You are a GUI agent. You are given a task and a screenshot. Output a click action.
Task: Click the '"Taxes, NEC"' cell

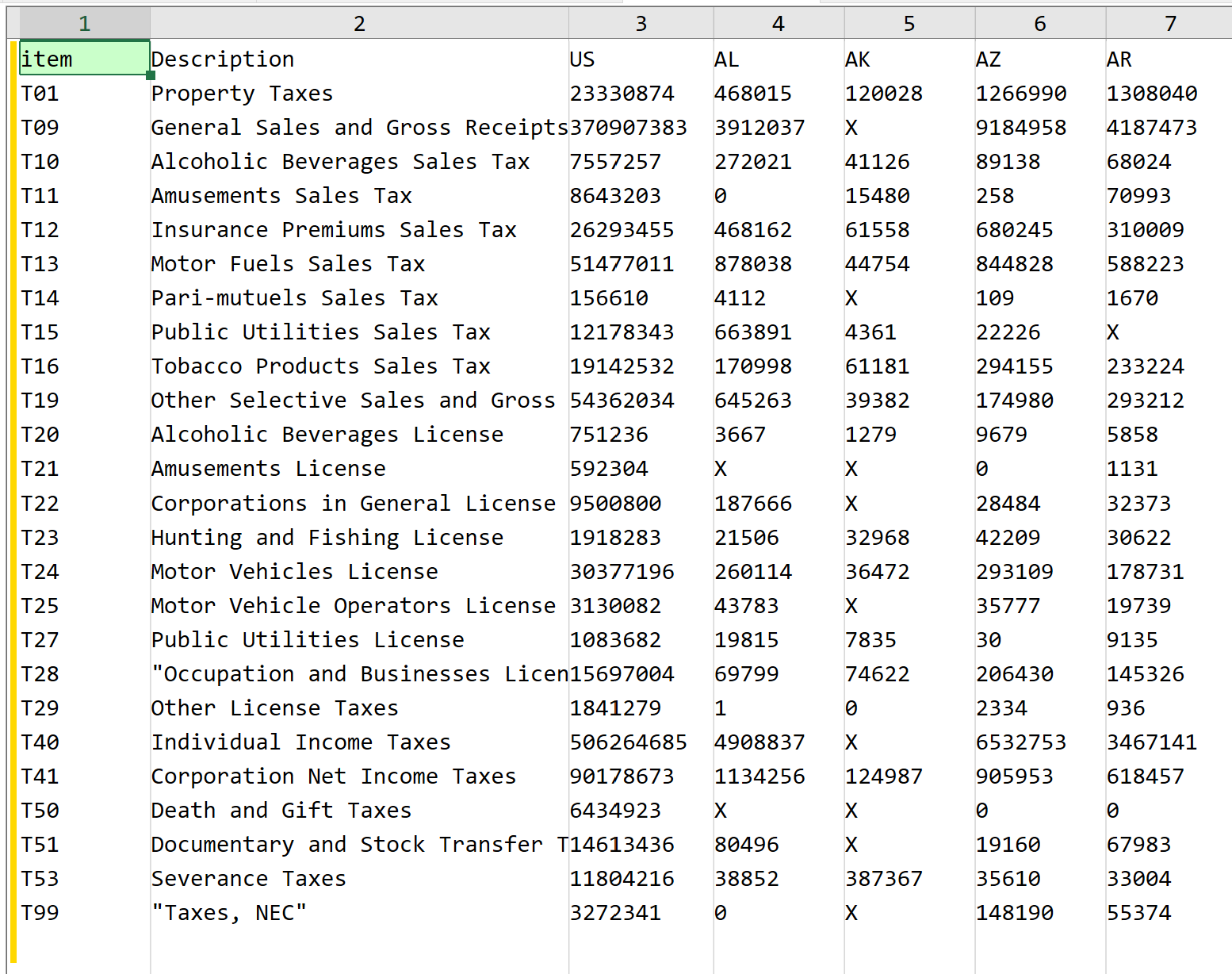pyautogui.click(x=359, y=912)
